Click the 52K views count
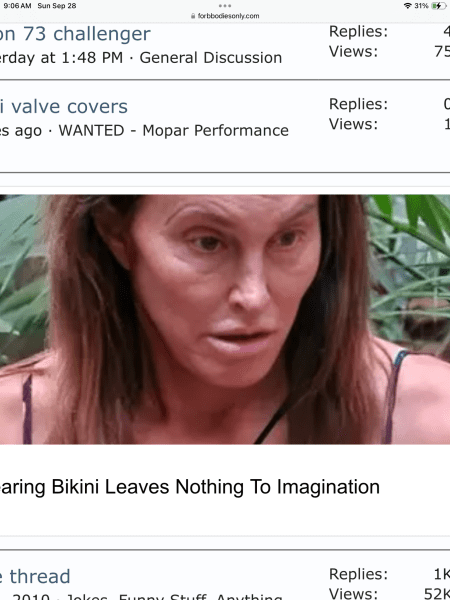 [437, 593]
